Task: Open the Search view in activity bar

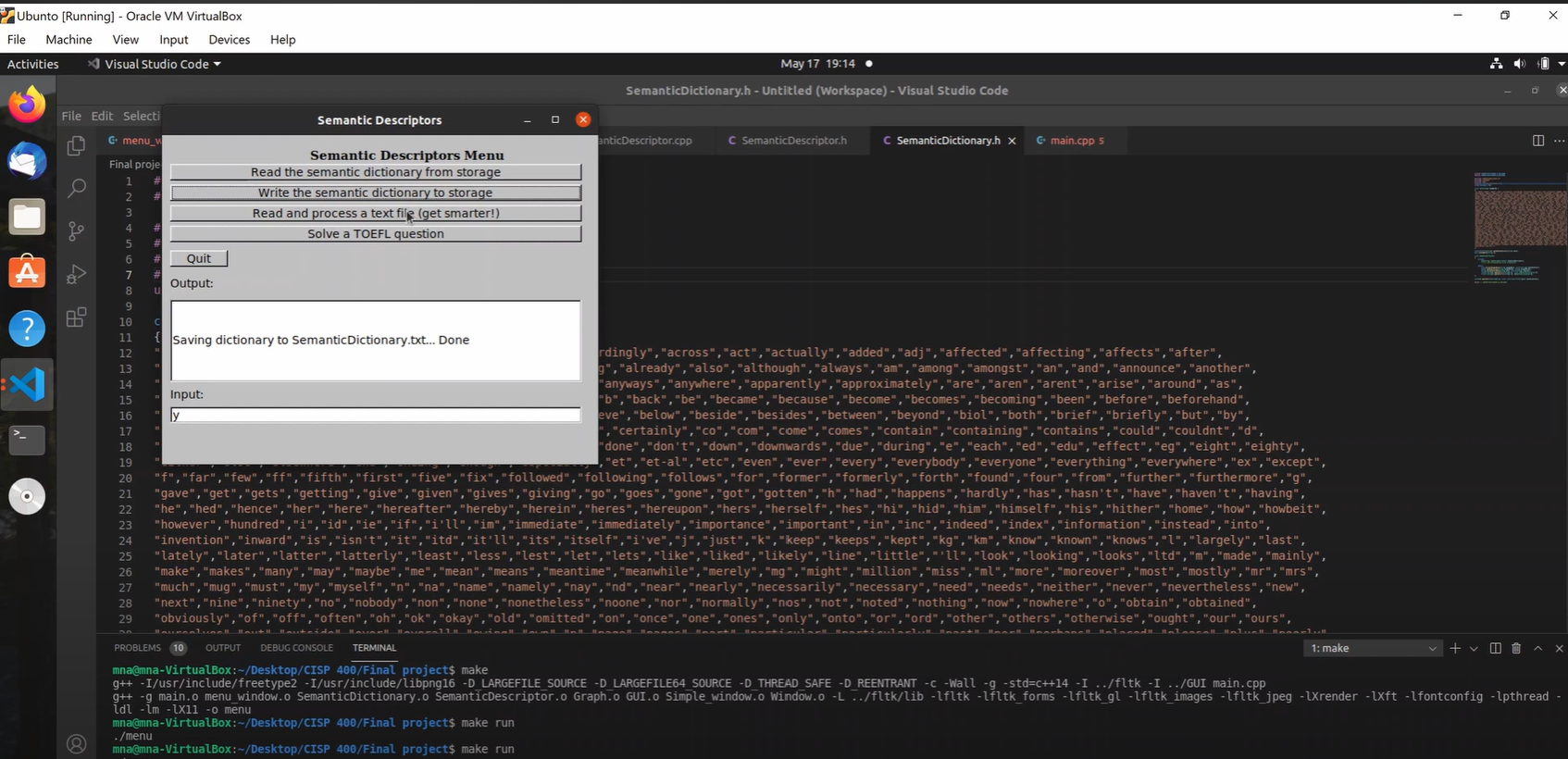Action: [77, 188]
